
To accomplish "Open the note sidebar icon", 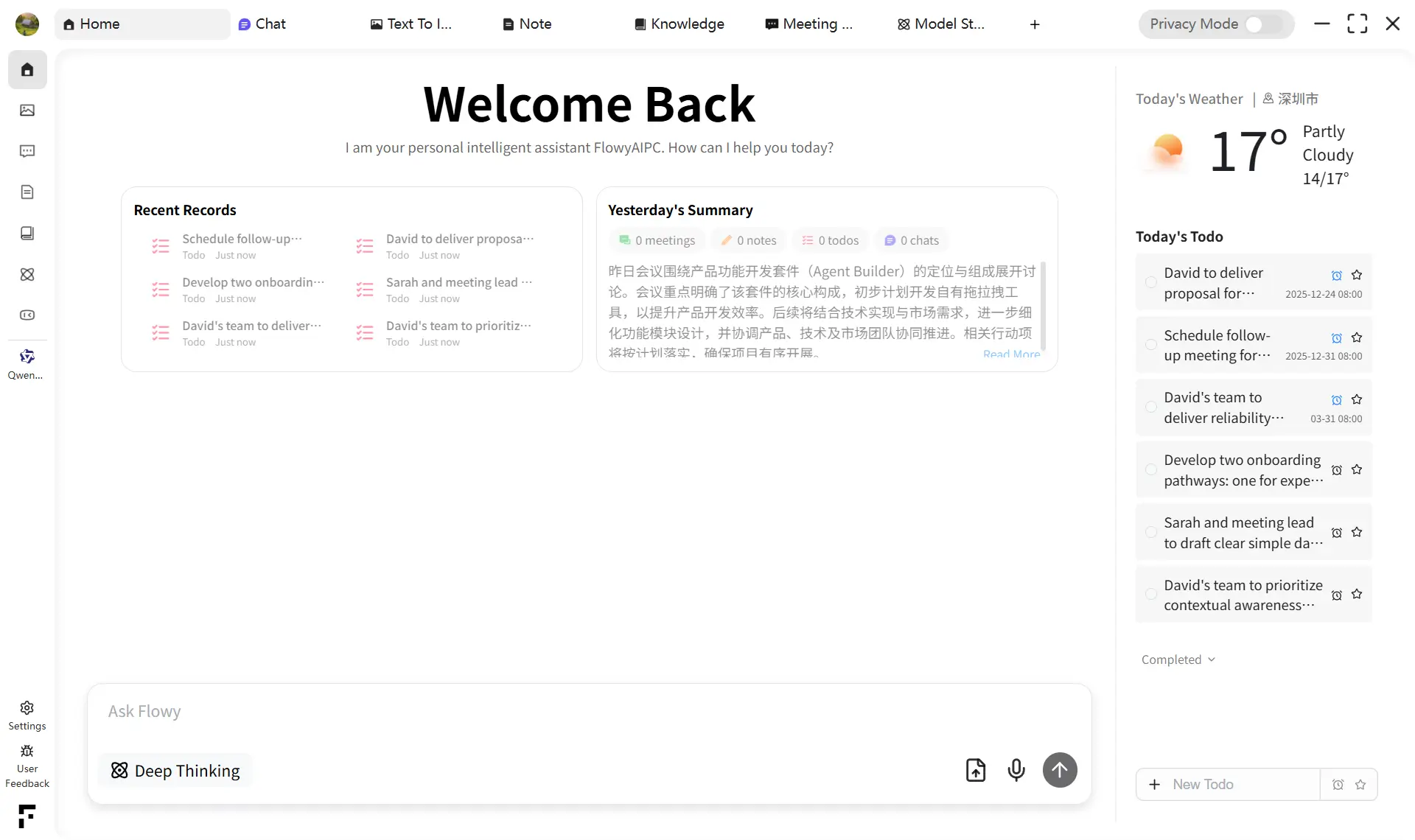I will [27, 192].
